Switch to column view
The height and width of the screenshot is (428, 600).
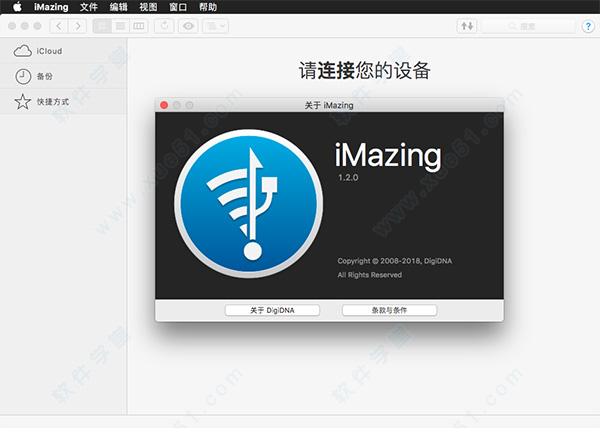(139, 26)
